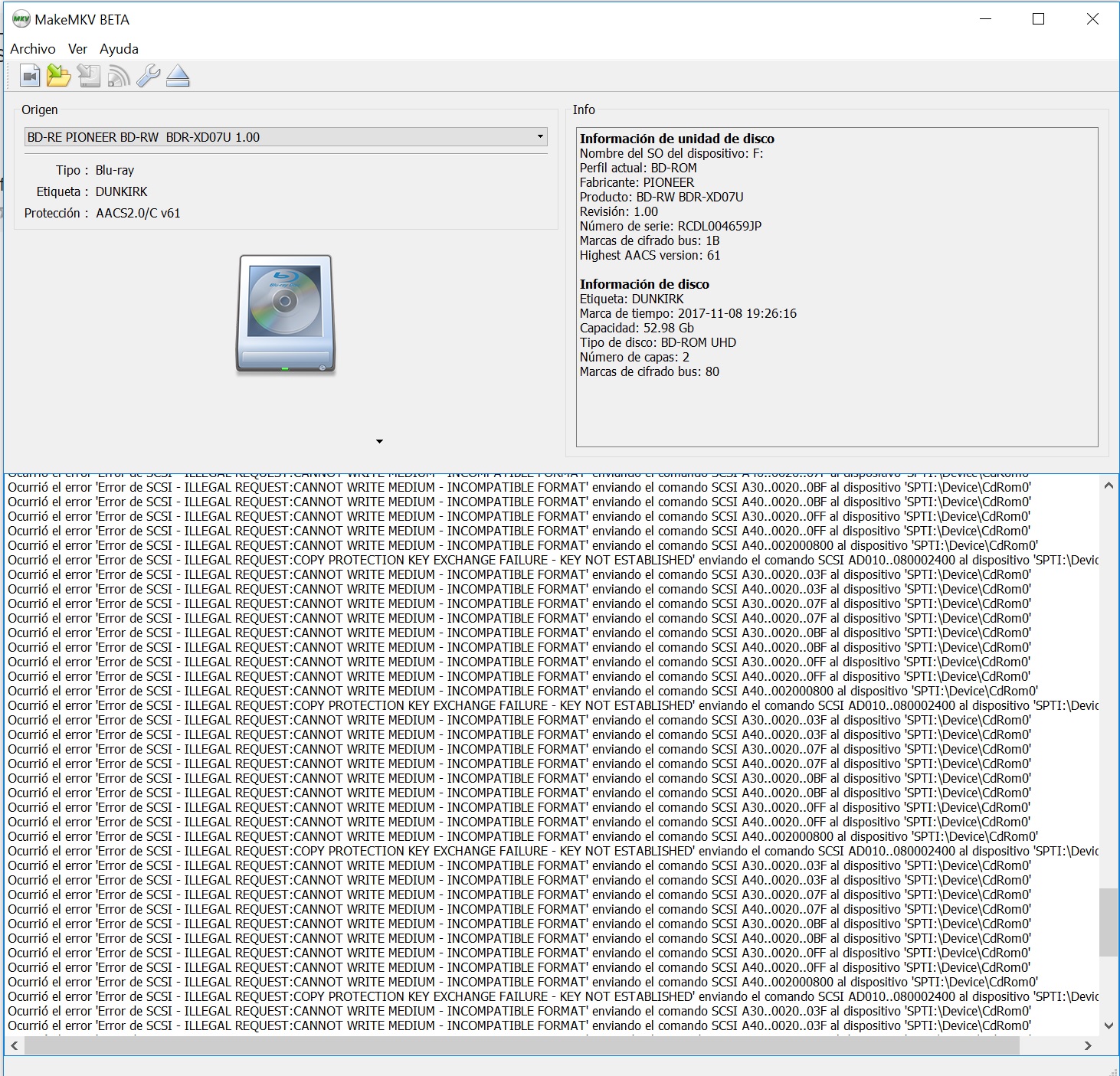Click the 'Blu-ray' Tipo value
1120x1076 pixels.
tap(115, 170)
